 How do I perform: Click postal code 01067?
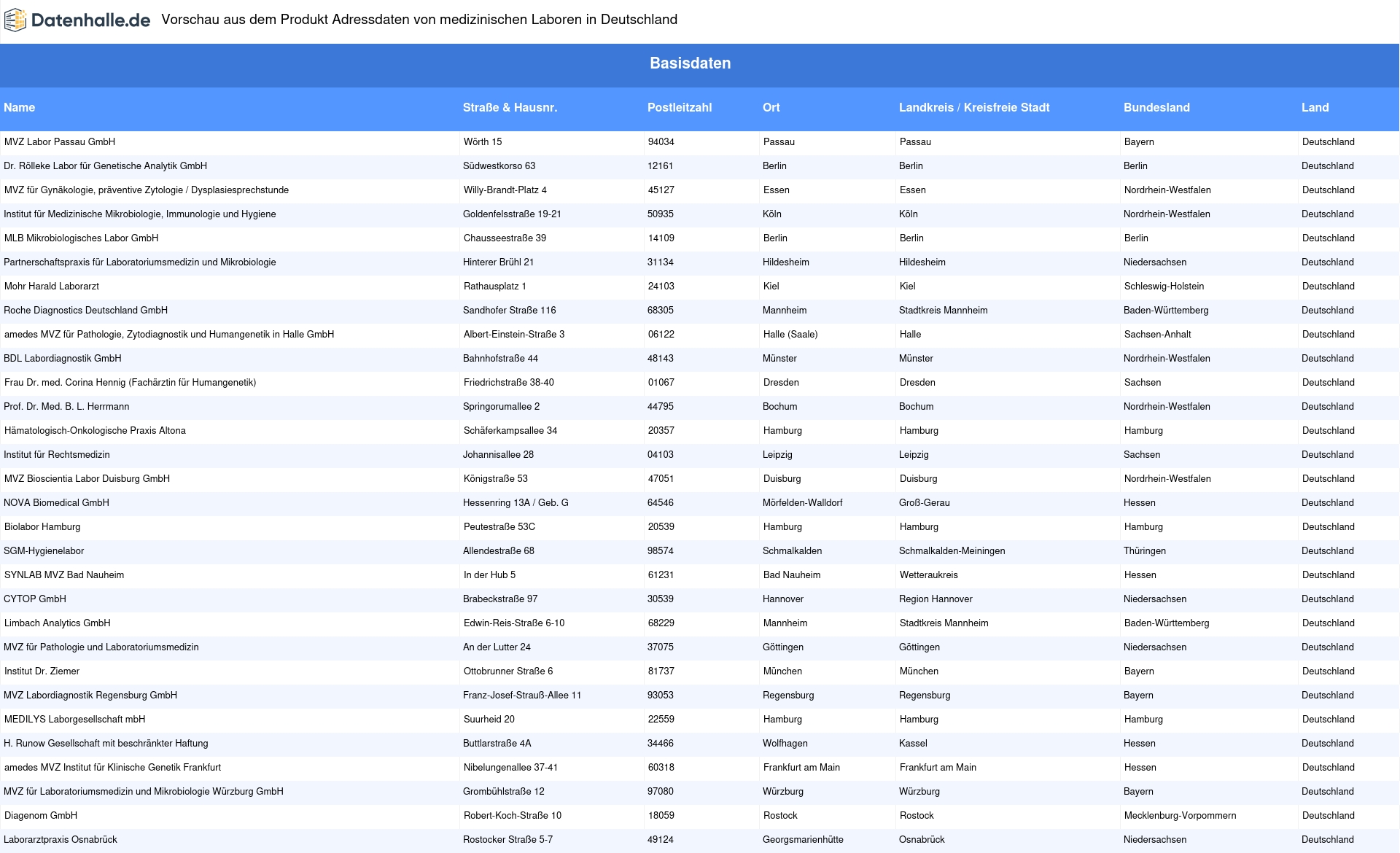pos(661,383)
